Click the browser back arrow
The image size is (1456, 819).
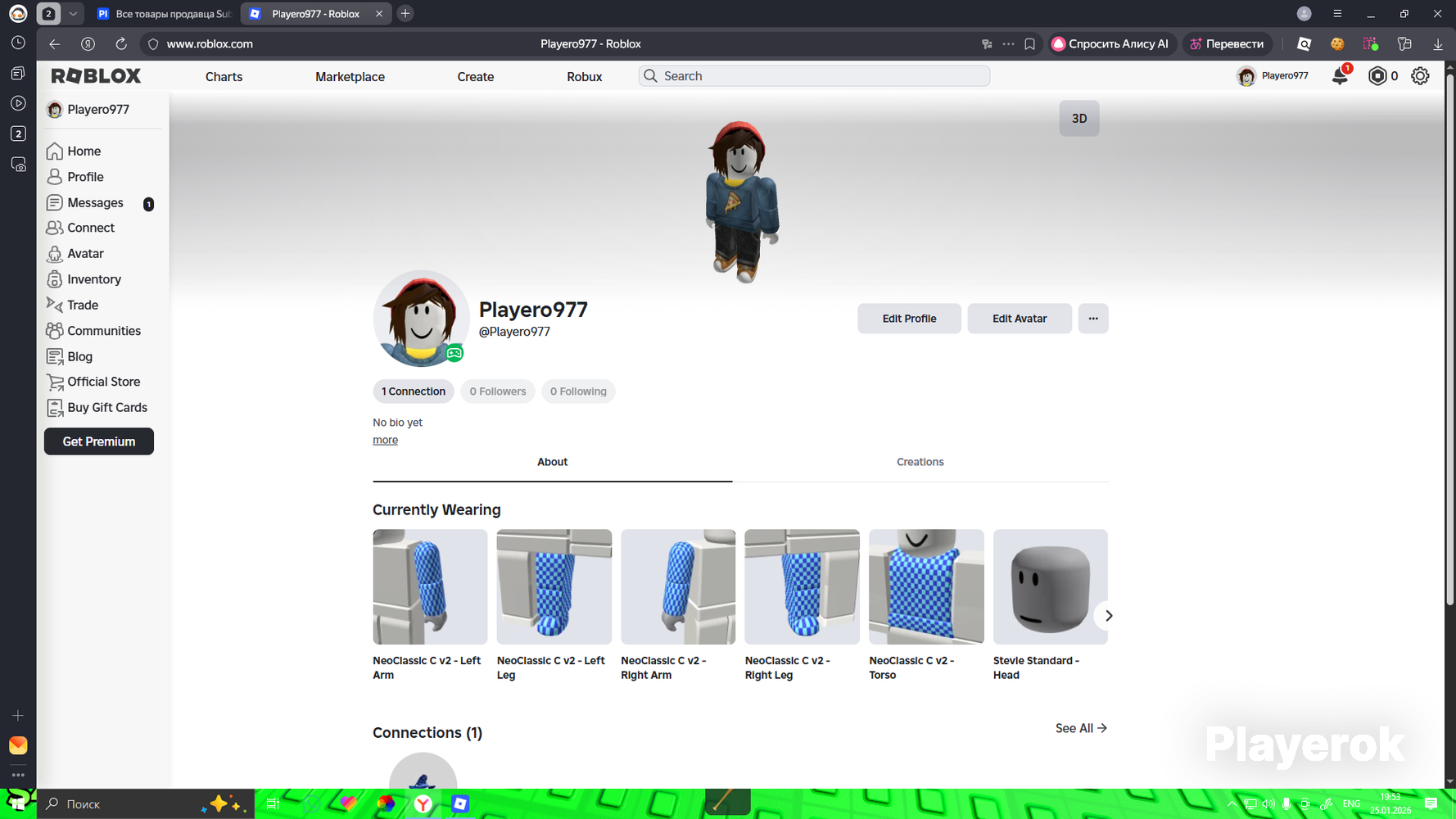pyautogui.click(x=54, y=44)
